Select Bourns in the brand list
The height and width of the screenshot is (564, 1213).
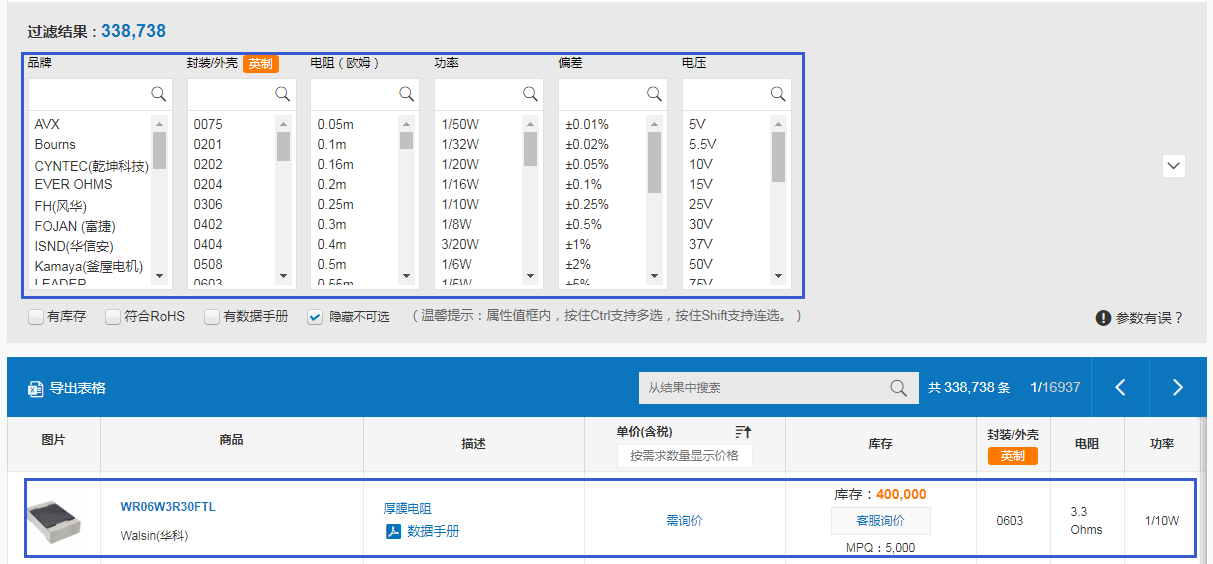click(55, 144)
